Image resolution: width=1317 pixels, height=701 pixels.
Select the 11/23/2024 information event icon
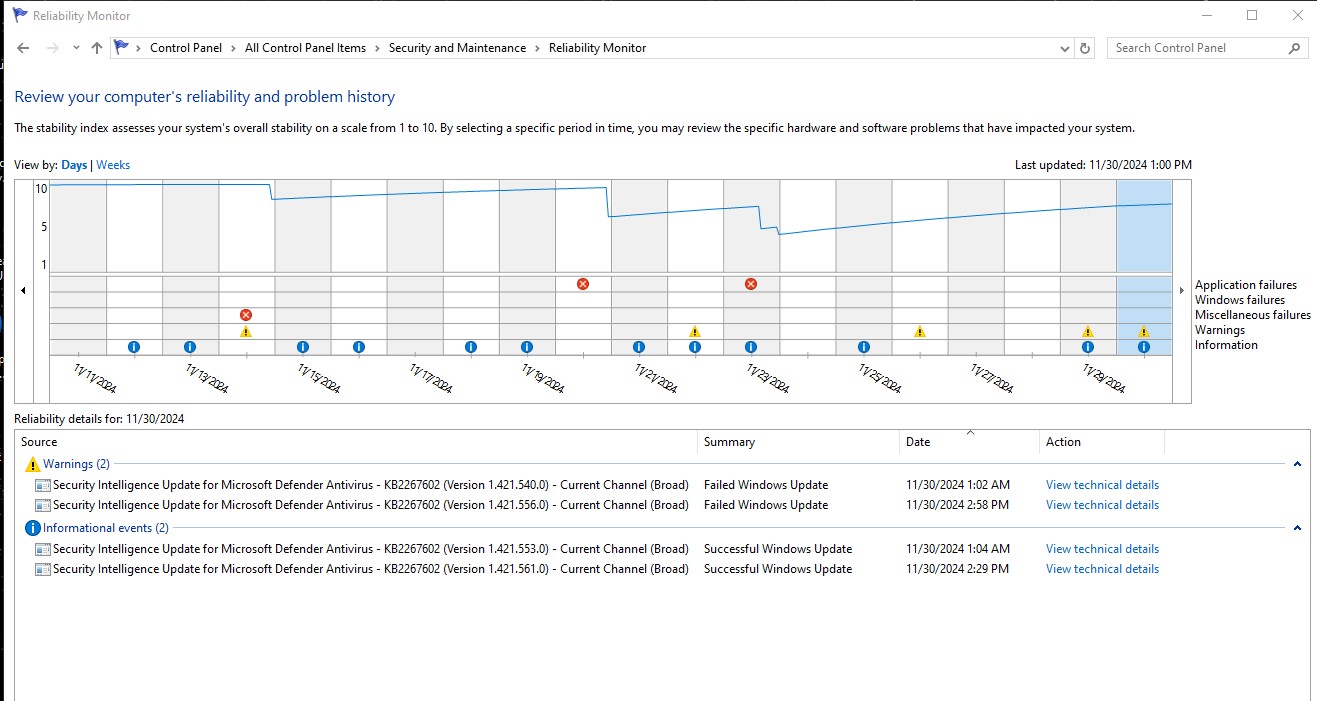751,347
